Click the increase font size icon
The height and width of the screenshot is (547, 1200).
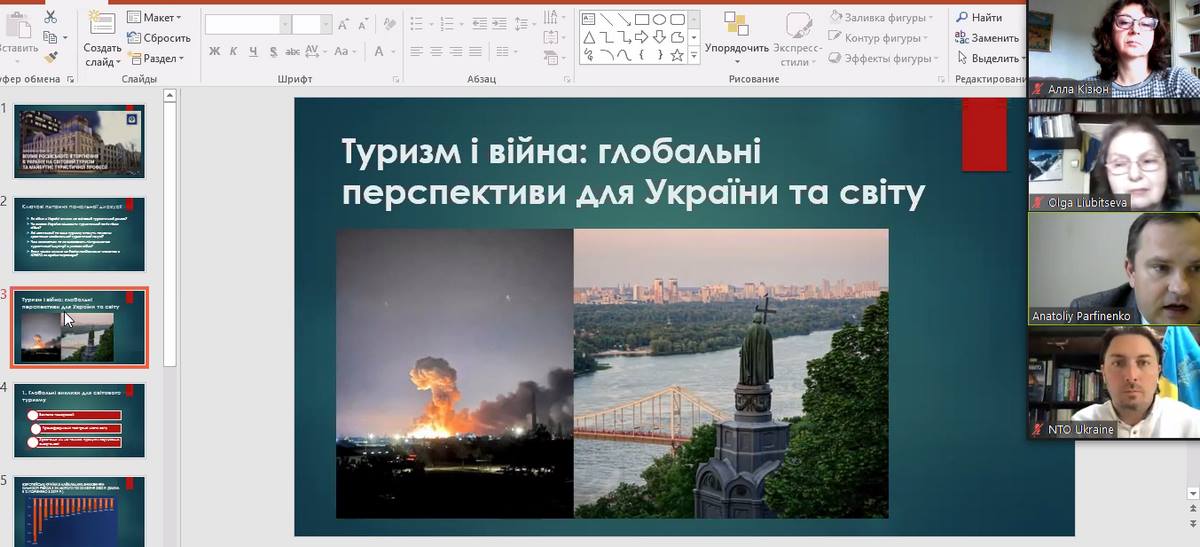tap(343, 25)
